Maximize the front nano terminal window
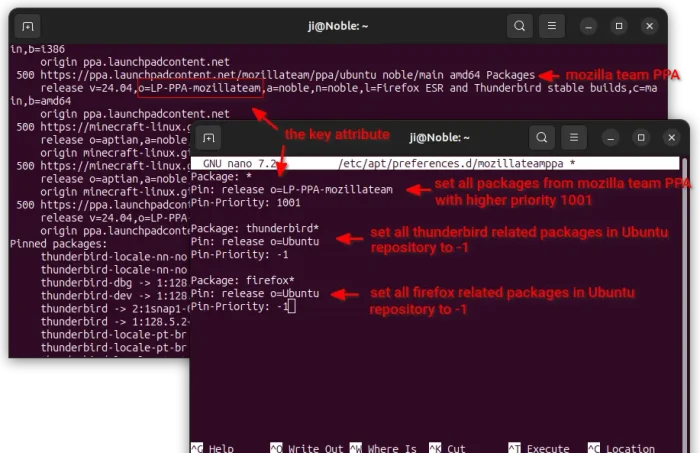700x453 pixels. pyautogui.click(x=641, y=138)
